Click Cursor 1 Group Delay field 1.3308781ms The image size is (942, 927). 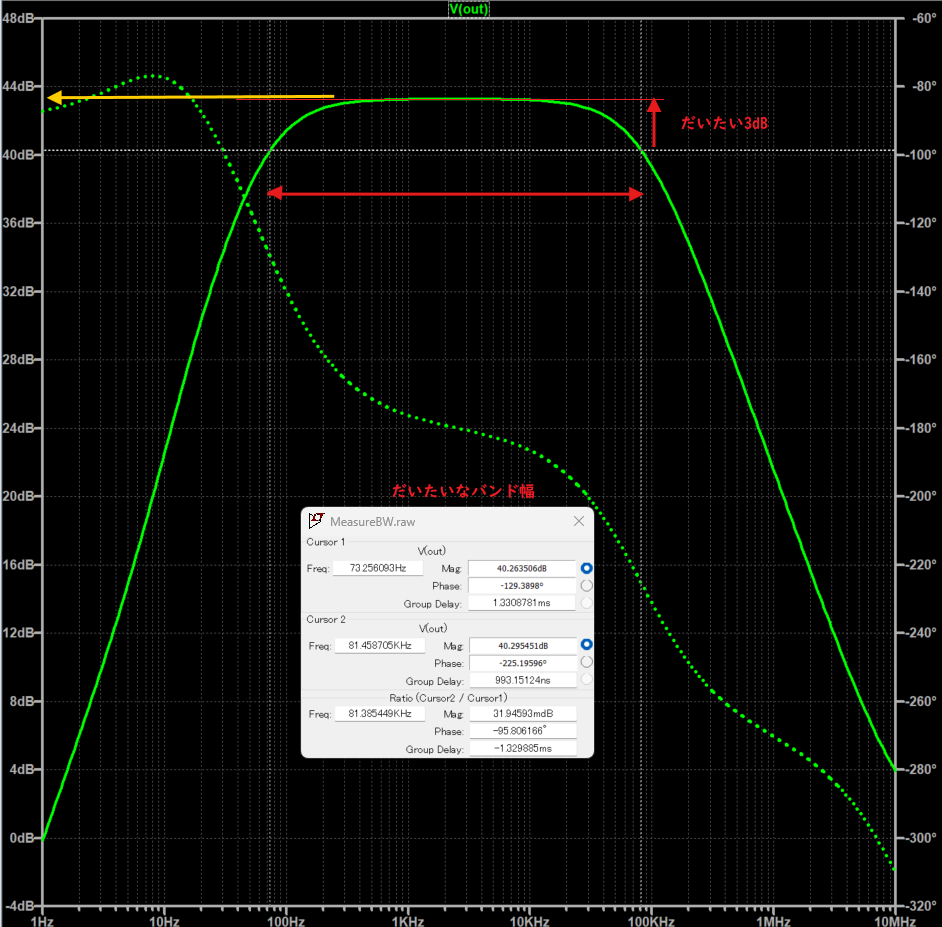click(521, 603)
